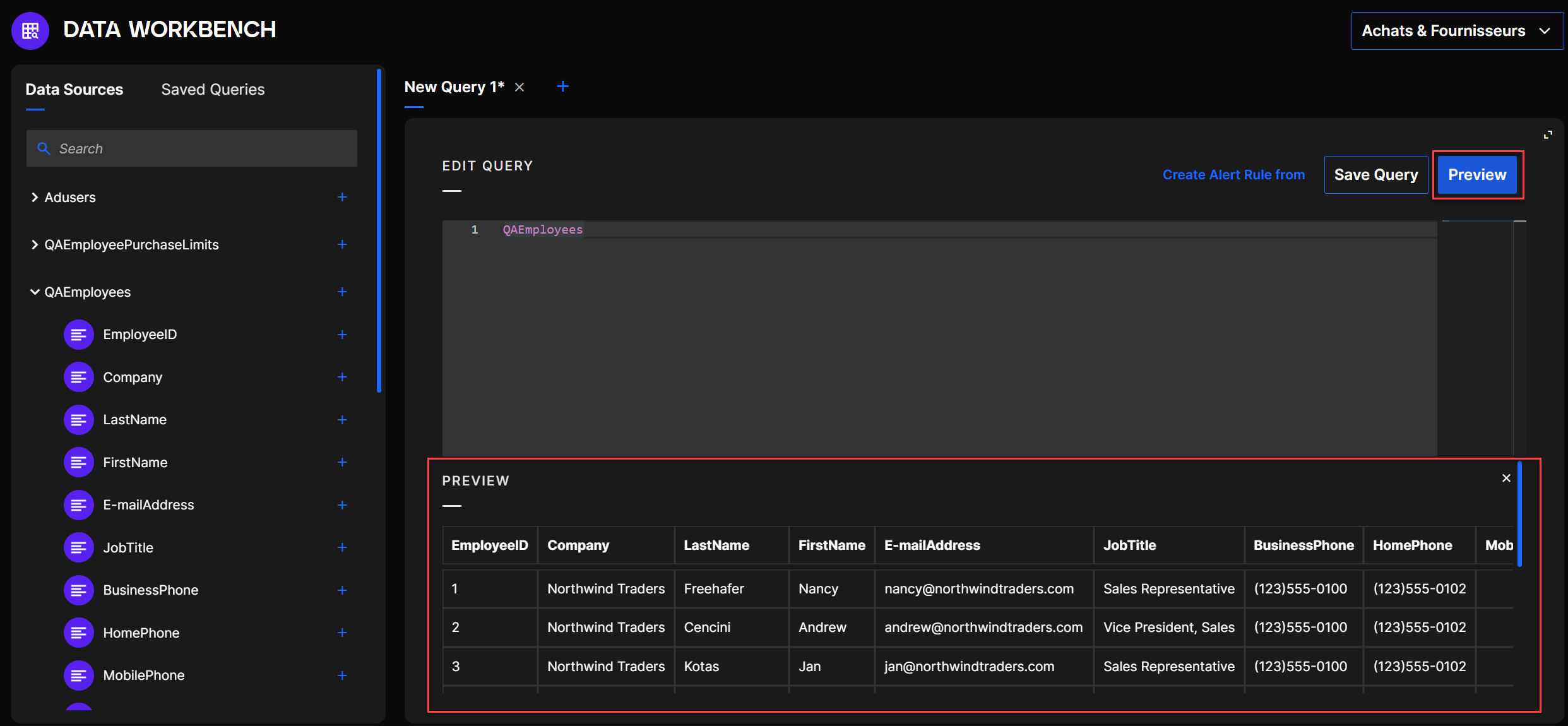Click the expand editor icon in the top right corner
The width and height of the screenshot is (1568, 726).
[x=1548, y=135]
